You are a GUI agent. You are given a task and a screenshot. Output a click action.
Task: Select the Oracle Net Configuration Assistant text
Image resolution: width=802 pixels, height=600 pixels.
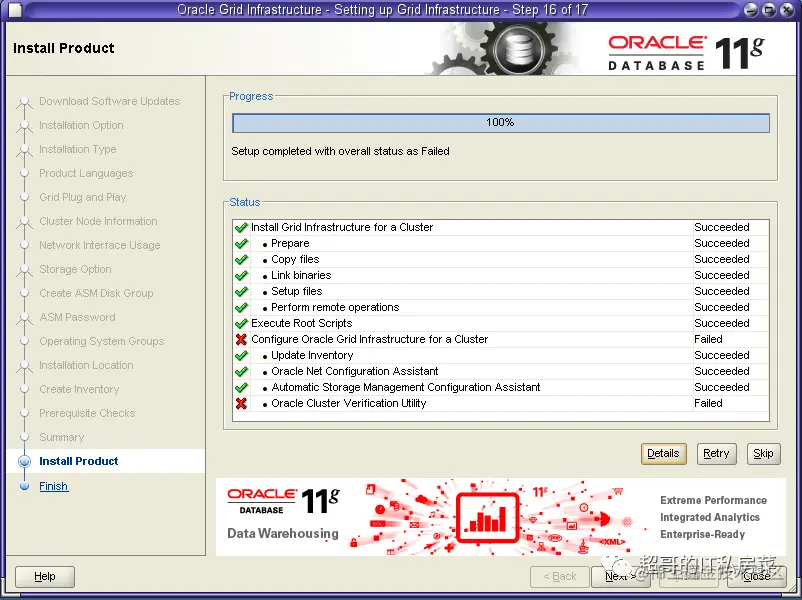click(x=354, y=371)
